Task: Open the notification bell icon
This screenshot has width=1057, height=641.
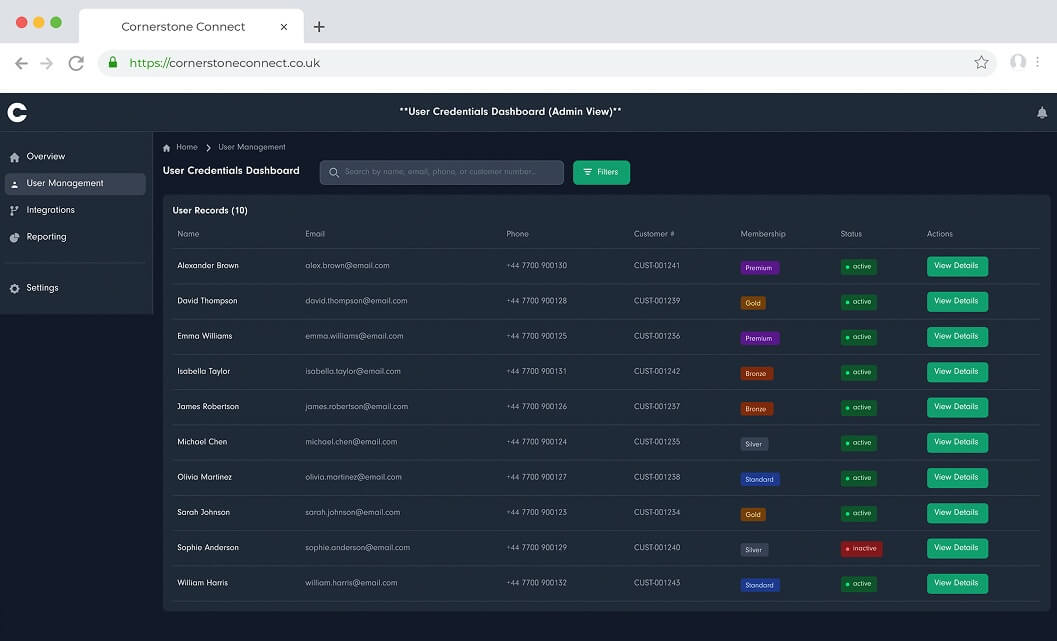Action: coord(1041,112)
